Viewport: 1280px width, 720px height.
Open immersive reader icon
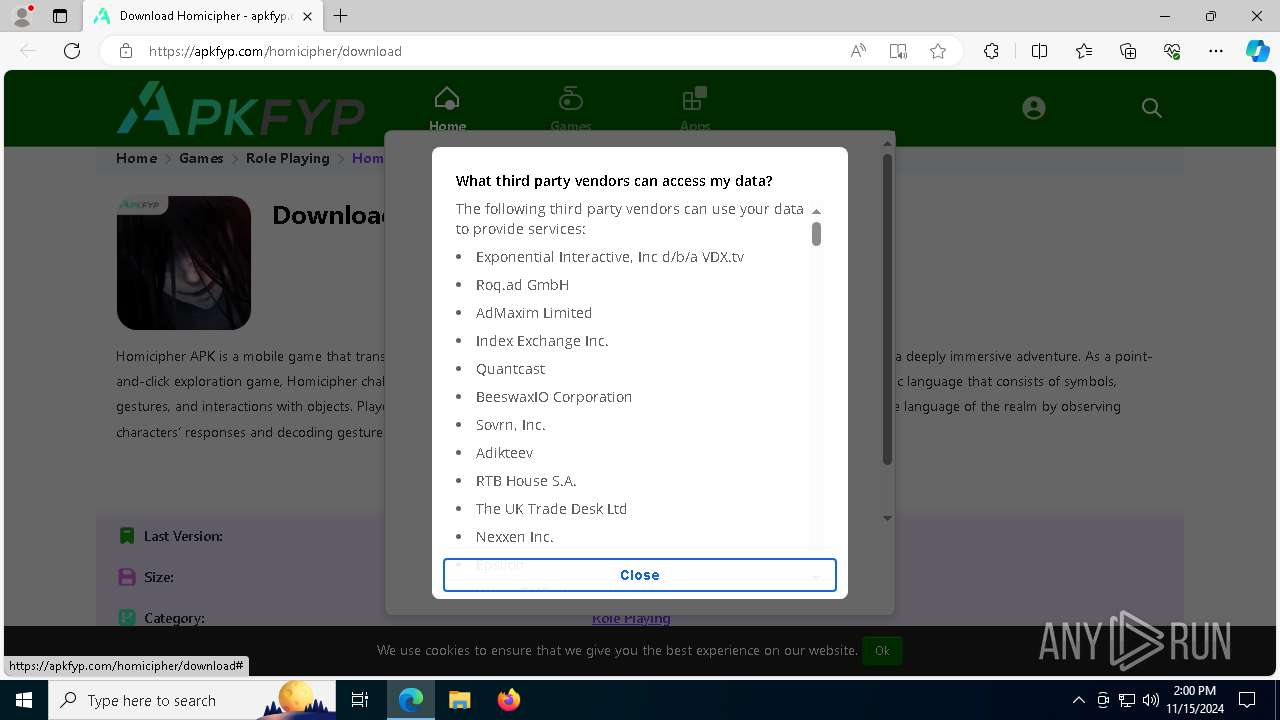(x=898, y=51)
